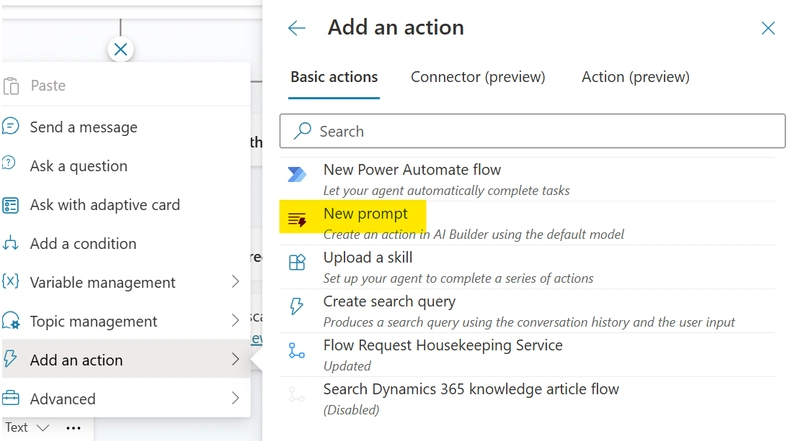Expand Advanced submenu chevron
This screenshot has width=800, height=441.
[x=235, y=398]
